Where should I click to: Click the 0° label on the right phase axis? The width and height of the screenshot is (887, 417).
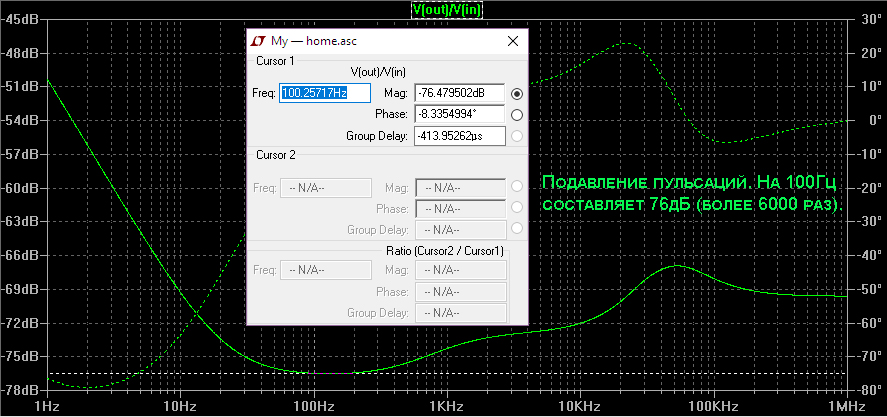click(866, 120)
